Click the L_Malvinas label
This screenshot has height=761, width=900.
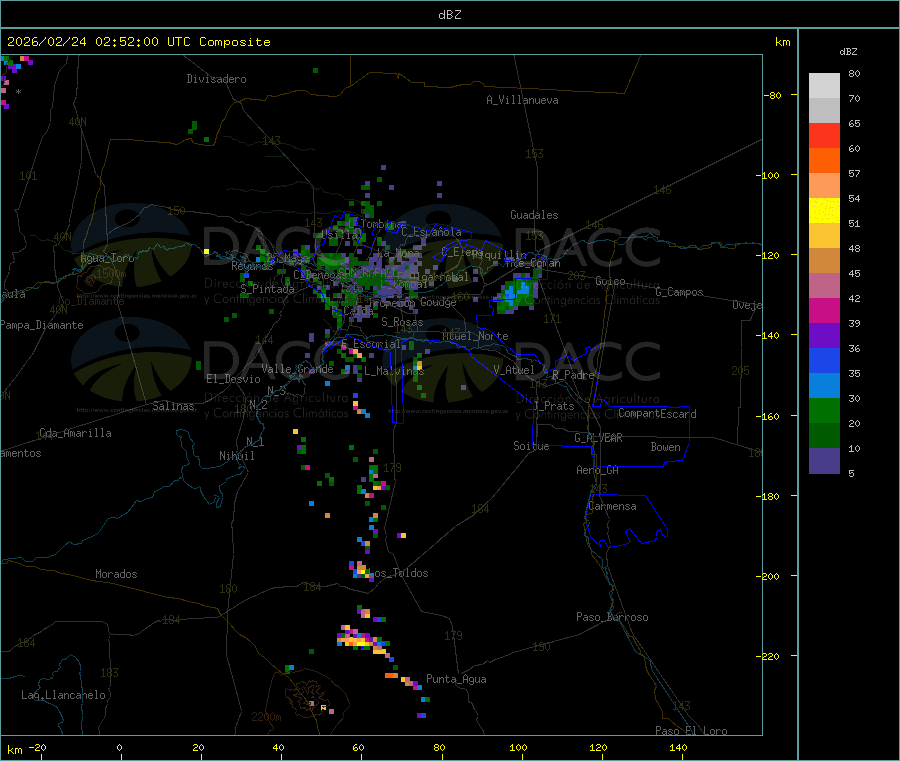tap(394, 371)
